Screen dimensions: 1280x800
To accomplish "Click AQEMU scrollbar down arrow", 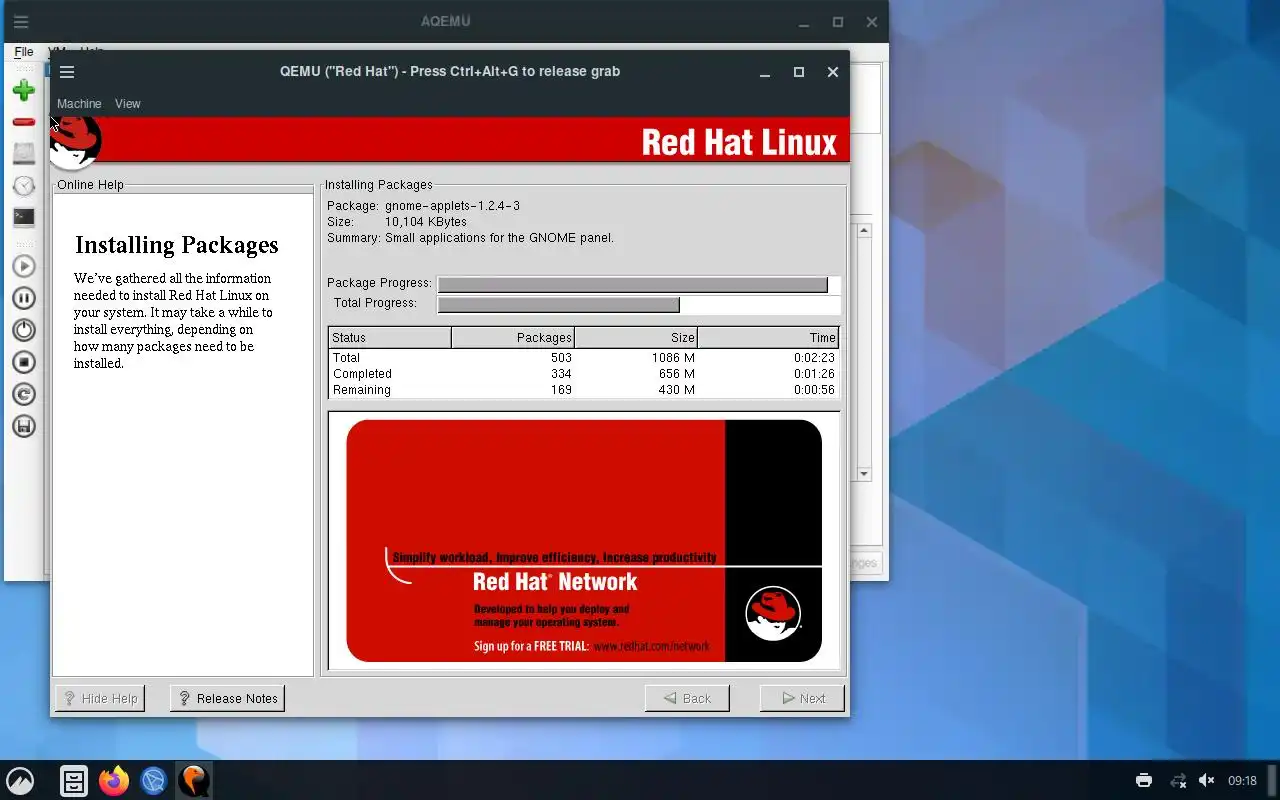I will [864, 474].
